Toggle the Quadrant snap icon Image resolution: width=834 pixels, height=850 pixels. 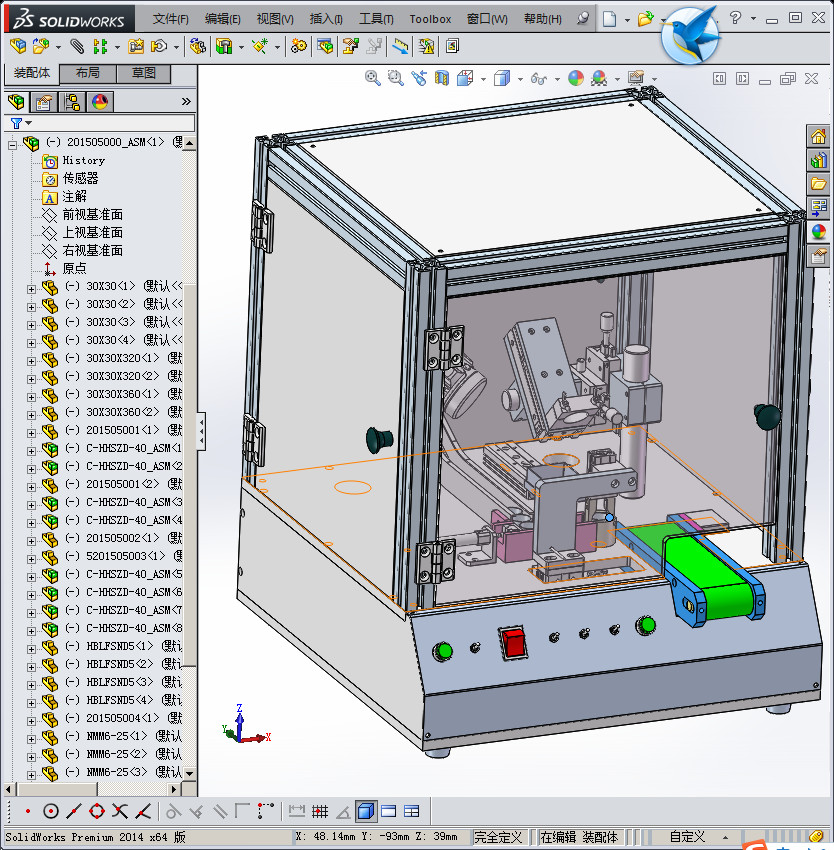point(97,812)
